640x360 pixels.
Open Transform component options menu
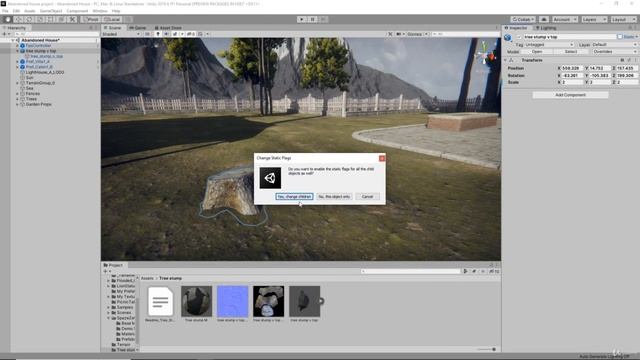[635, 60]
